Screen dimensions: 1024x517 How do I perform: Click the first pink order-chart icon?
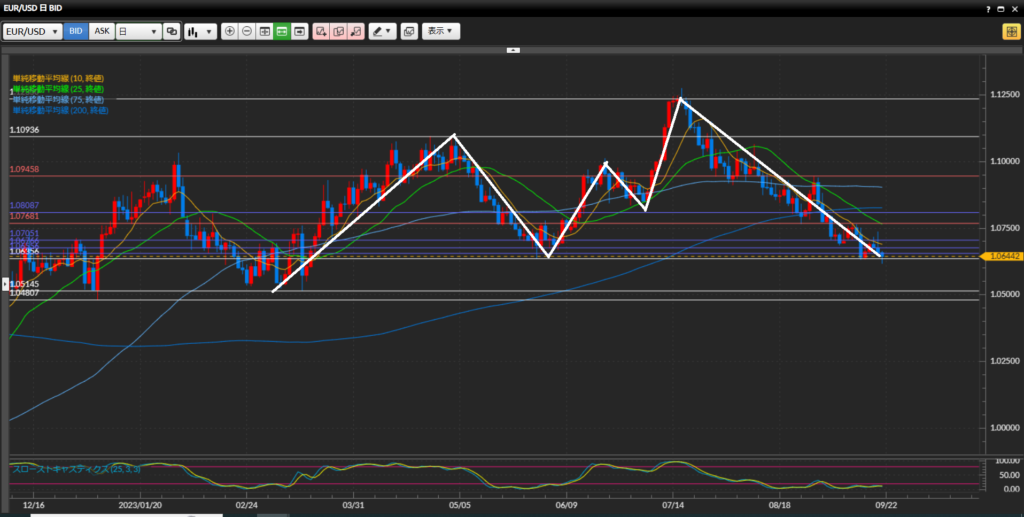click(321, 31)
